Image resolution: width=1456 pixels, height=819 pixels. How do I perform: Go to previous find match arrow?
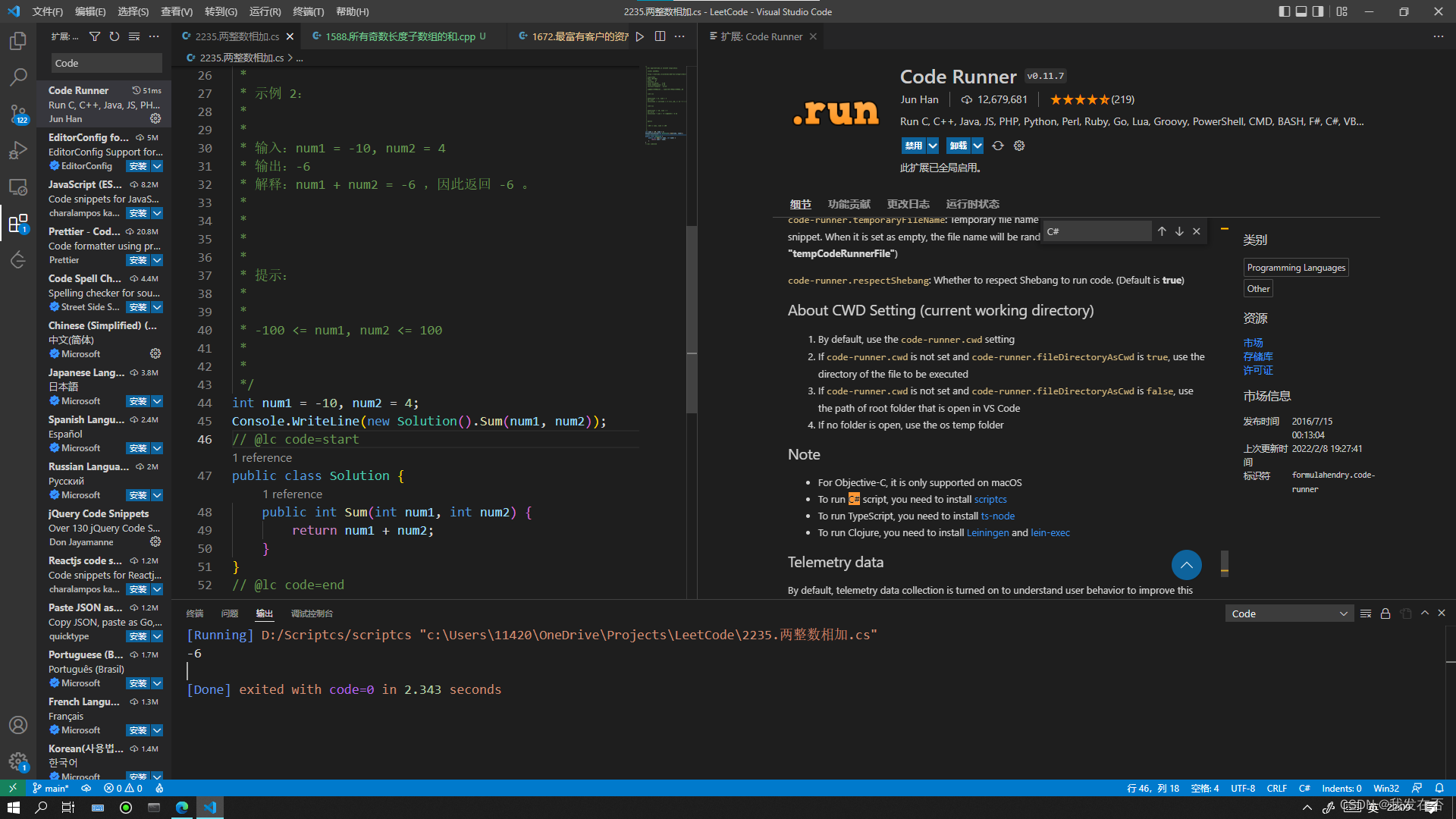click(1162, 231)
